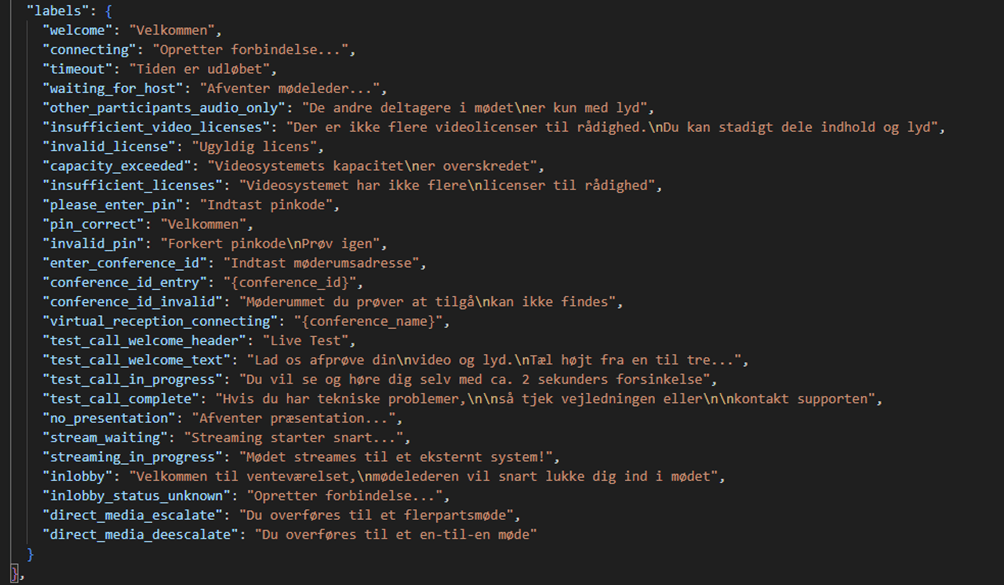This screenshot has height=585, width=1004.
Task: Place cursor on the "welcome" key
Action: point(78,30)
